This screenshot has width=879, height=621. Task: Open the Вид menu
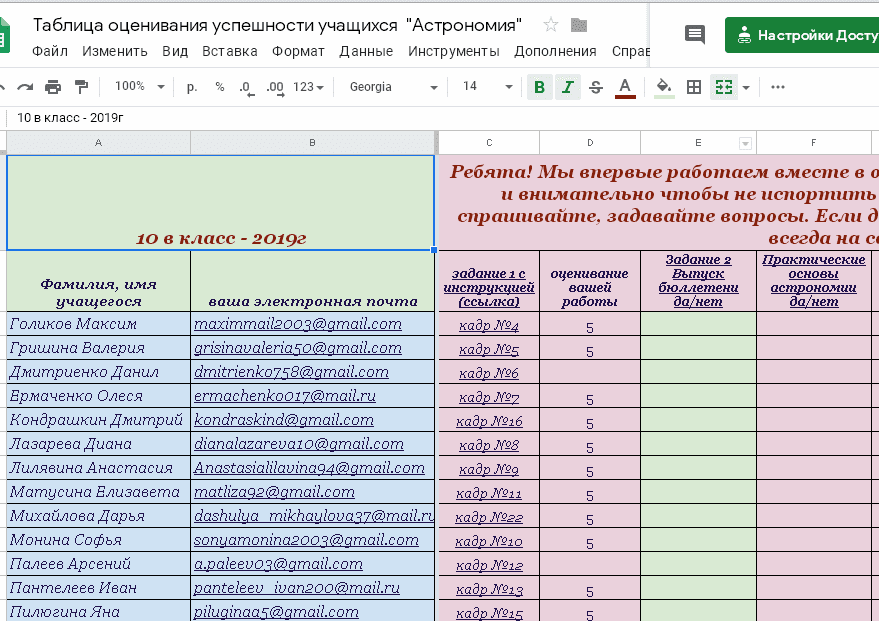click(x=175, y=51)
